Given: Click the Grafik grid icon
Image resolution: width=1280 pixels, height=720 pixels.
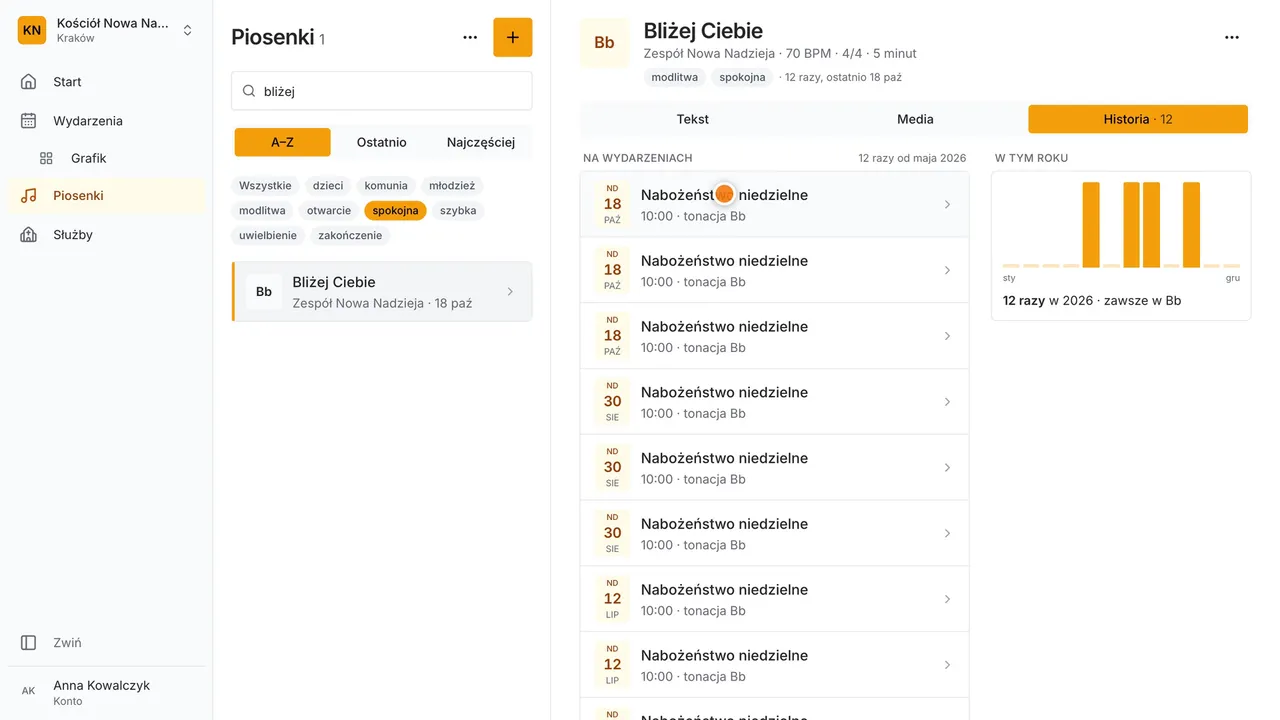Looking at the screenshot, I should tap(46, 158).
